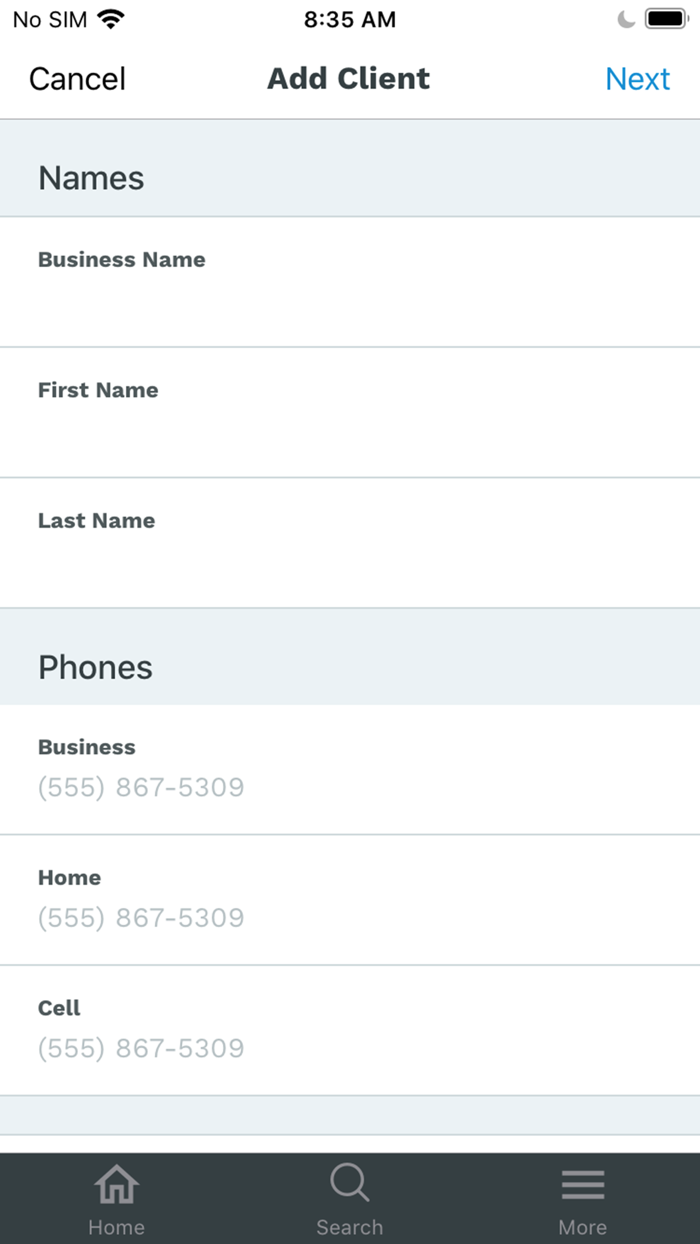The image size is (700, 1244).
Task: Switch to the Home tab
Action: [116, 1195]
